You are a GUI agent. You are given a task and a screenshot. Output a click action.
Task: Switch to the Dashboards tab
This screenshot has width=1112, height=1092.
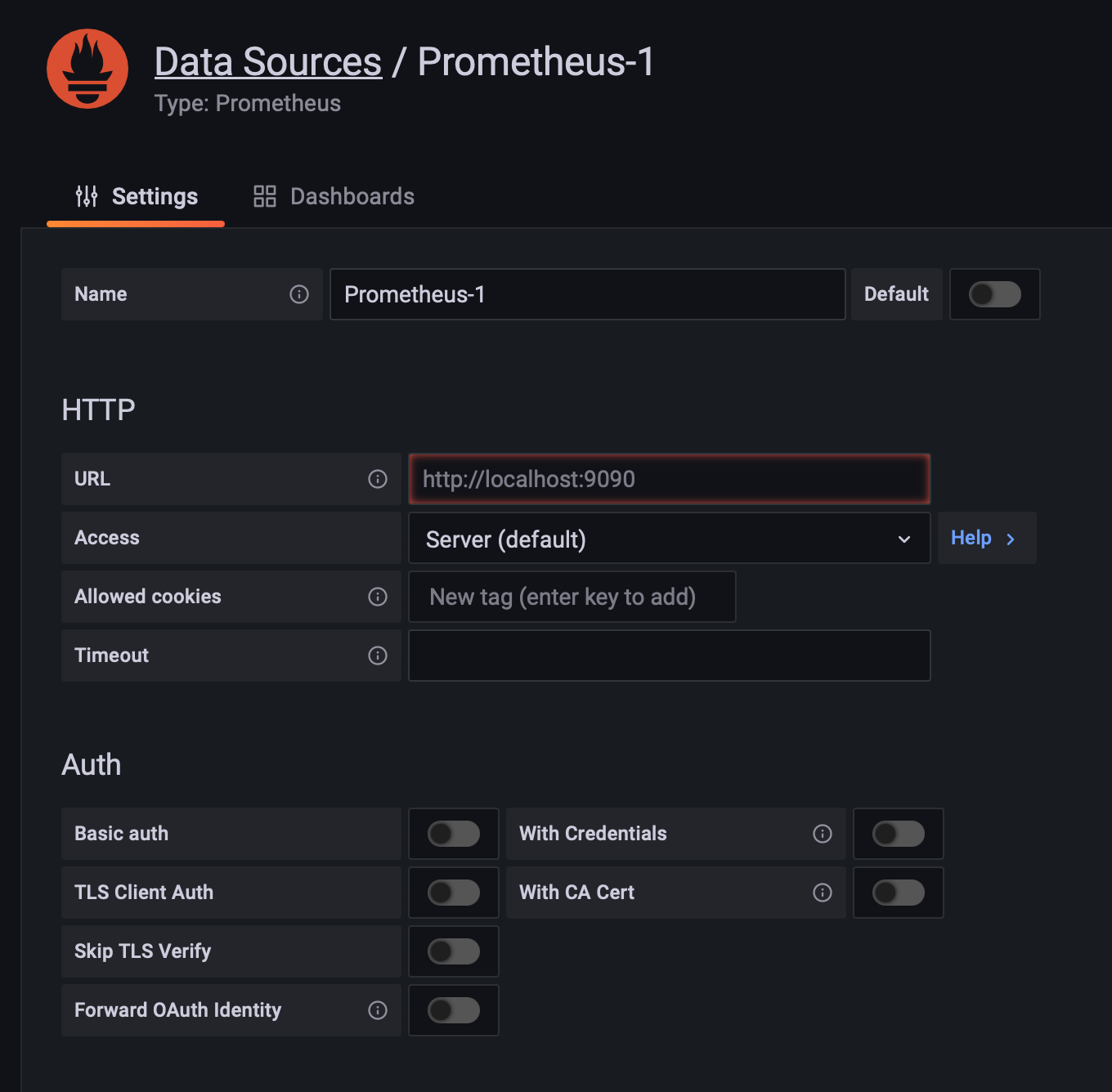tap(334, 197)
